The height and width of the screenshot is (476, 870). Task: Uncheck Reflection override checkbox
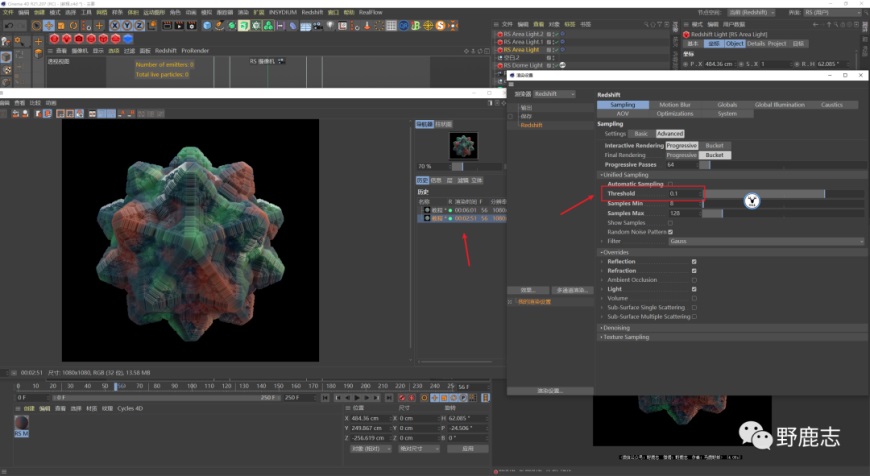(x=694, y=261)
